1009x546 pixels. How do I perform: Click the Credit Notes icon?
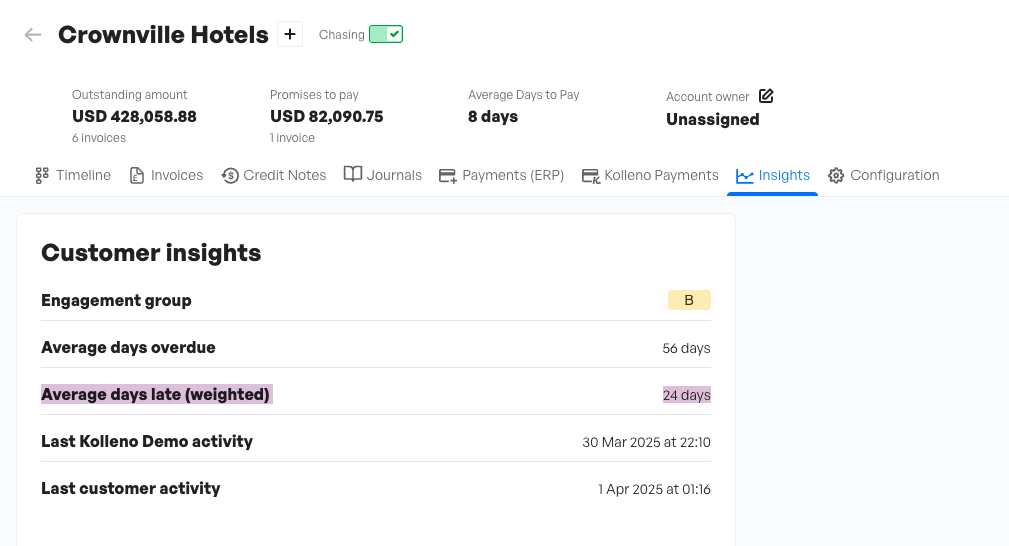coord(230,175)
